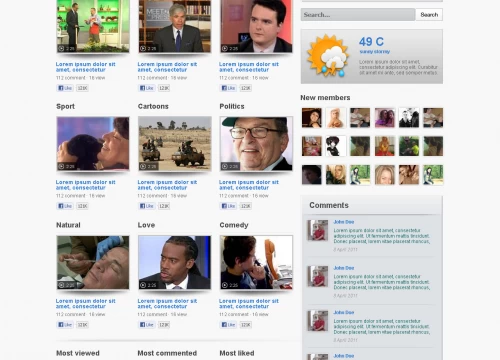The image size is (500, 360).
Task: Click into the Search input field
Action: pyautogui.click(x=358, y=15)
